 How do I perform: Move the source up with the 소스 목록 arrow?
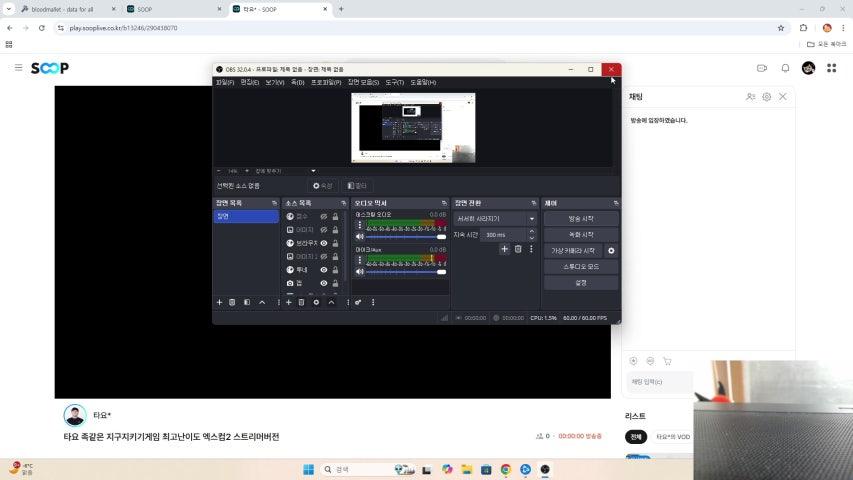(331, 302)
